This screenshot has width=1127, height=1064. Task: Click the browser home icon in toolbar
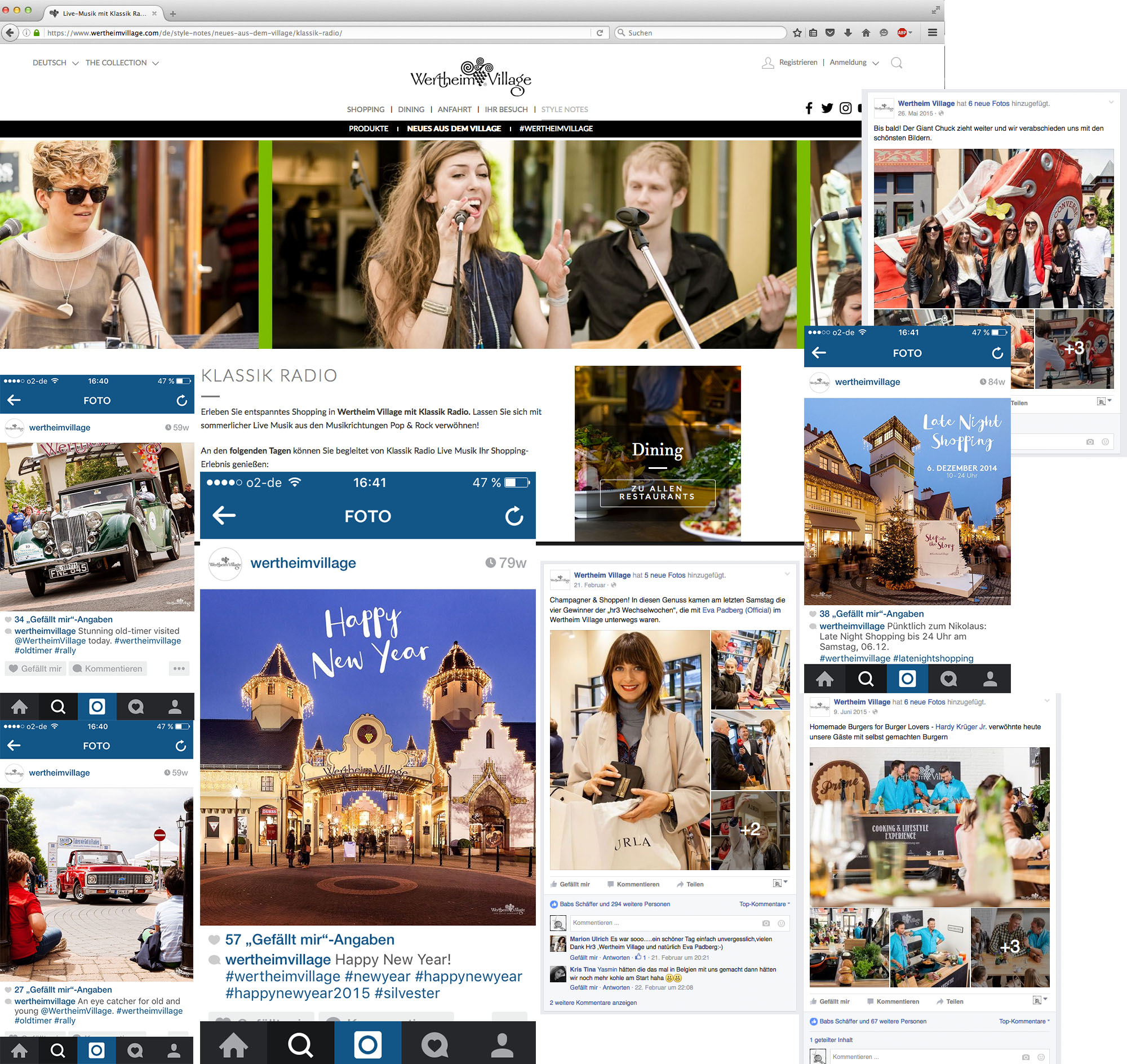point(866,33)
